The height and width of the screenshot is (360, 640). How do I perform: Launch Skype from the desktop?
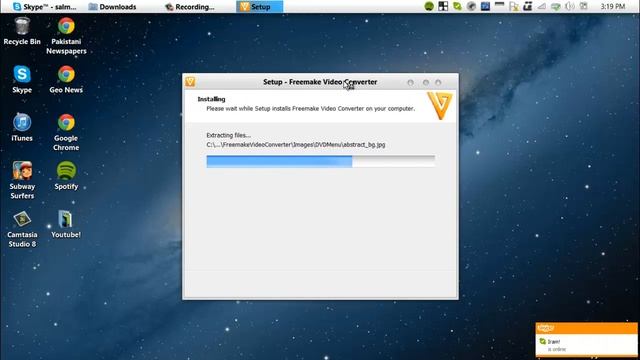[x=22, y=80]
